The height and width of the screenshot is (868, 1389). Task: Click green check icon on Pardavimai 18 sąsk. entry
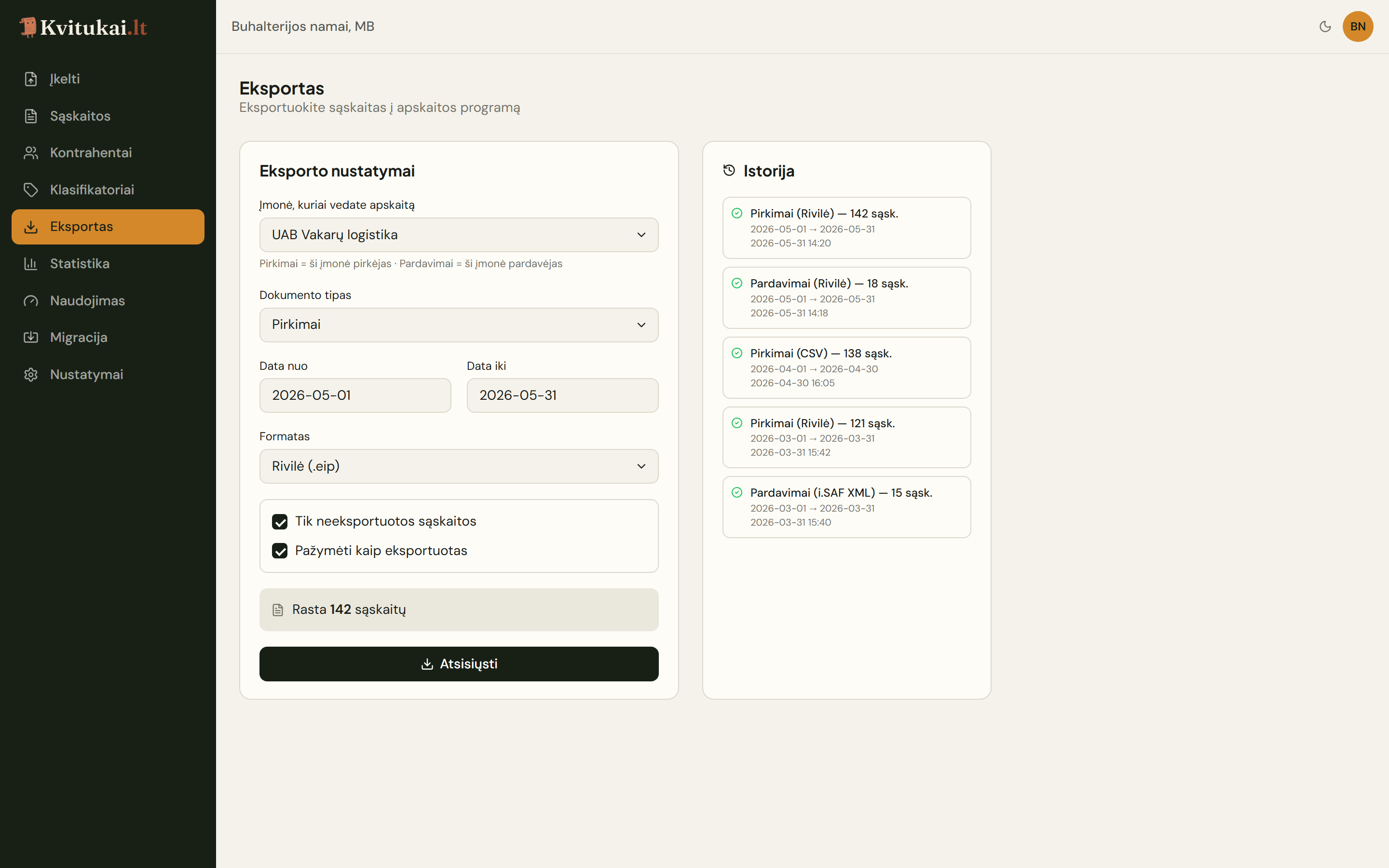click(737, 283)
